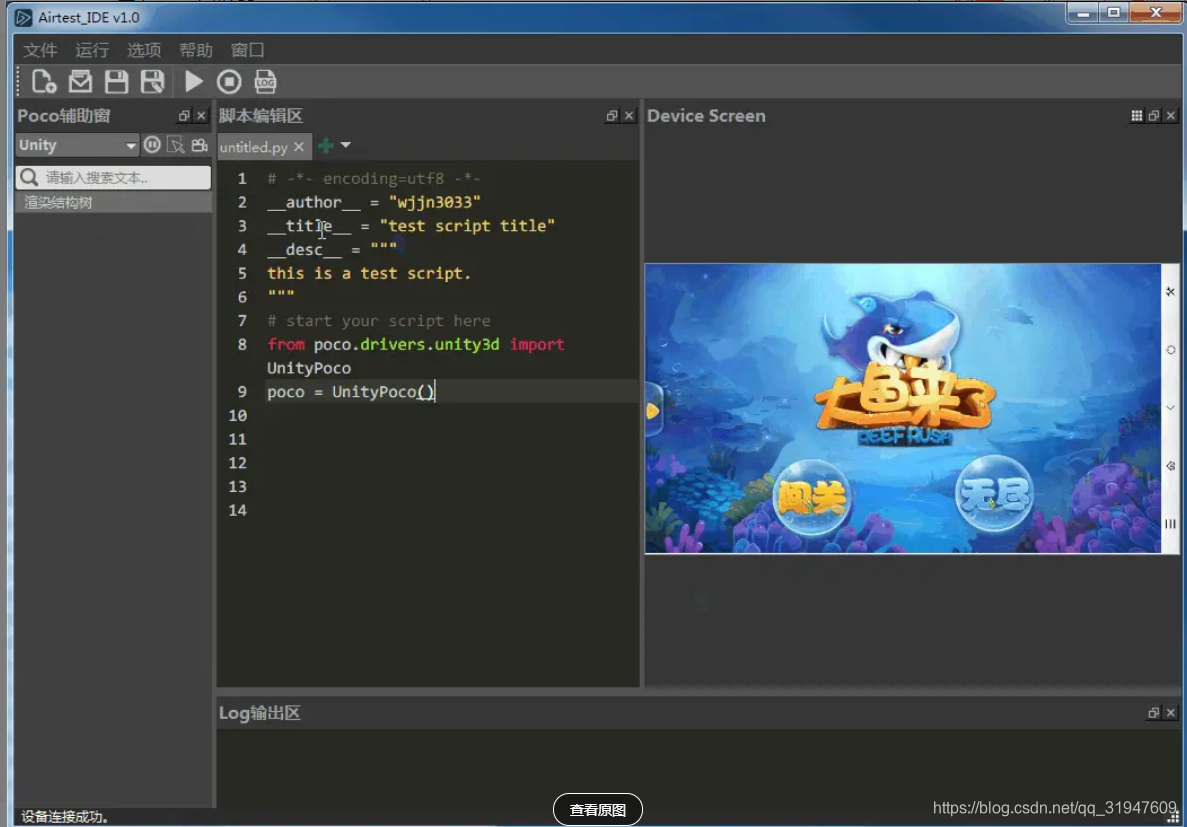Click the "wjjn3033" author string
This screenshot has width=1187, height=827.
click(x=435, y=202)
